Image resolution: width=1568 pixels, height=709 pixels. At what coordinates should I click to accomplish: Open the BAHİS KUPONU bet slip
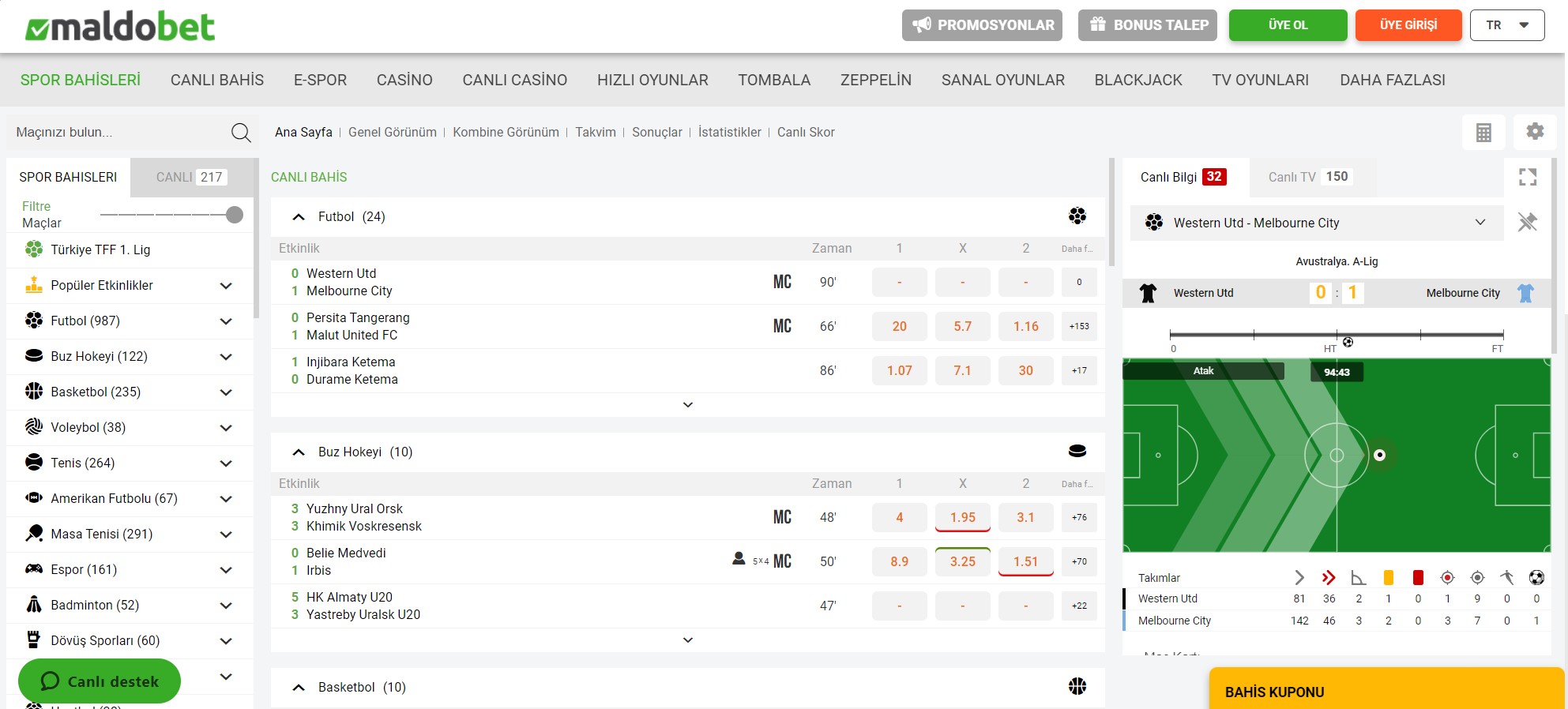pyautogui.click(x=1386, y=688)
